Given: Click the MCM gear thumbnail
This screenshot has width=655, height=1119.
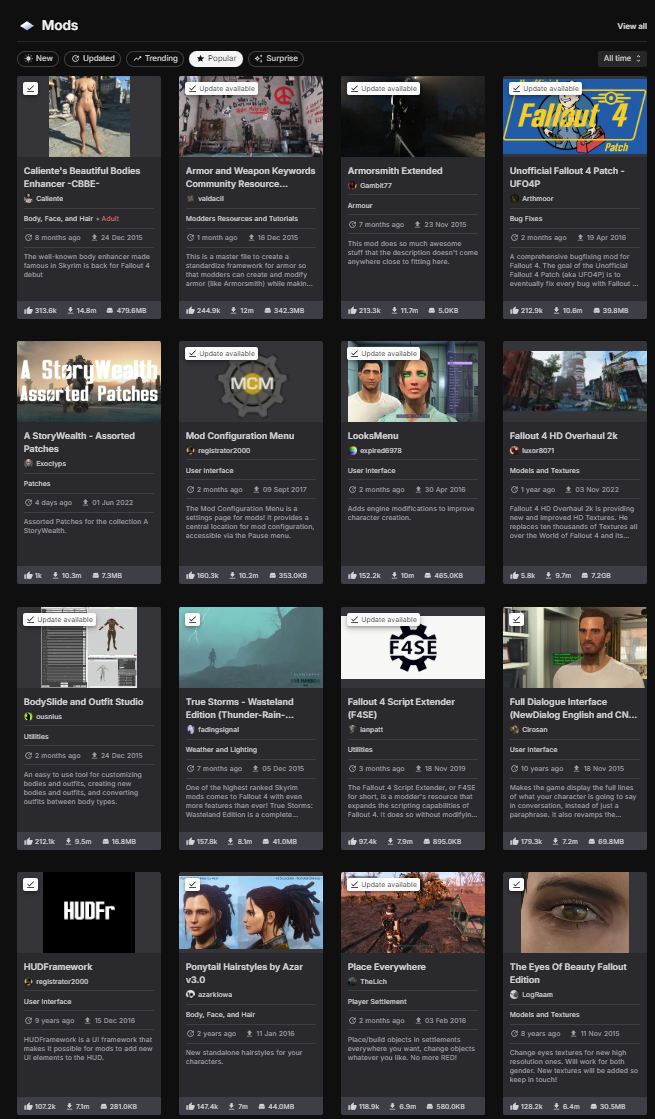Looking at the screenshot, I should tap(251, 381).
